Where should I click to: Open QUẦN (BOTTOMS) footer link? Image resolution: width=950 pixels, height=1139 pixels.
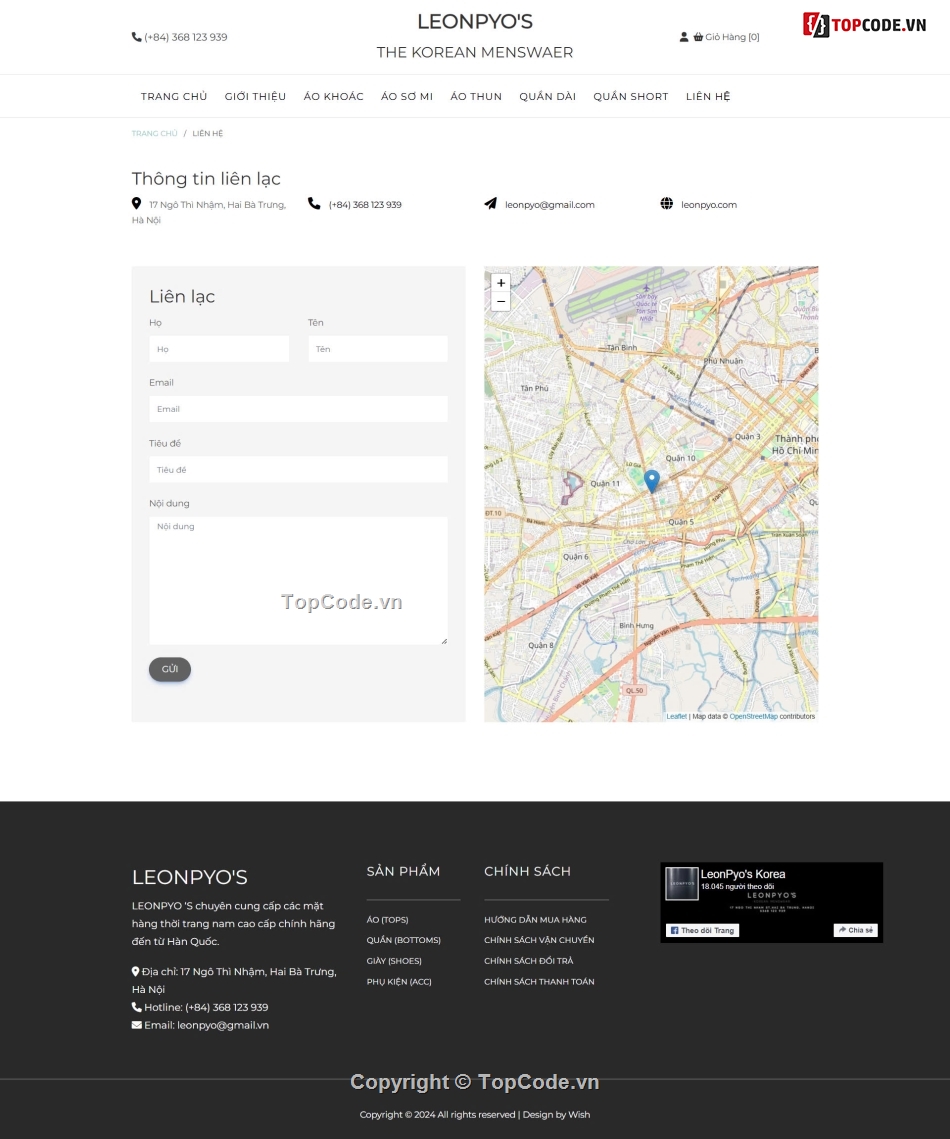[404, 940]
